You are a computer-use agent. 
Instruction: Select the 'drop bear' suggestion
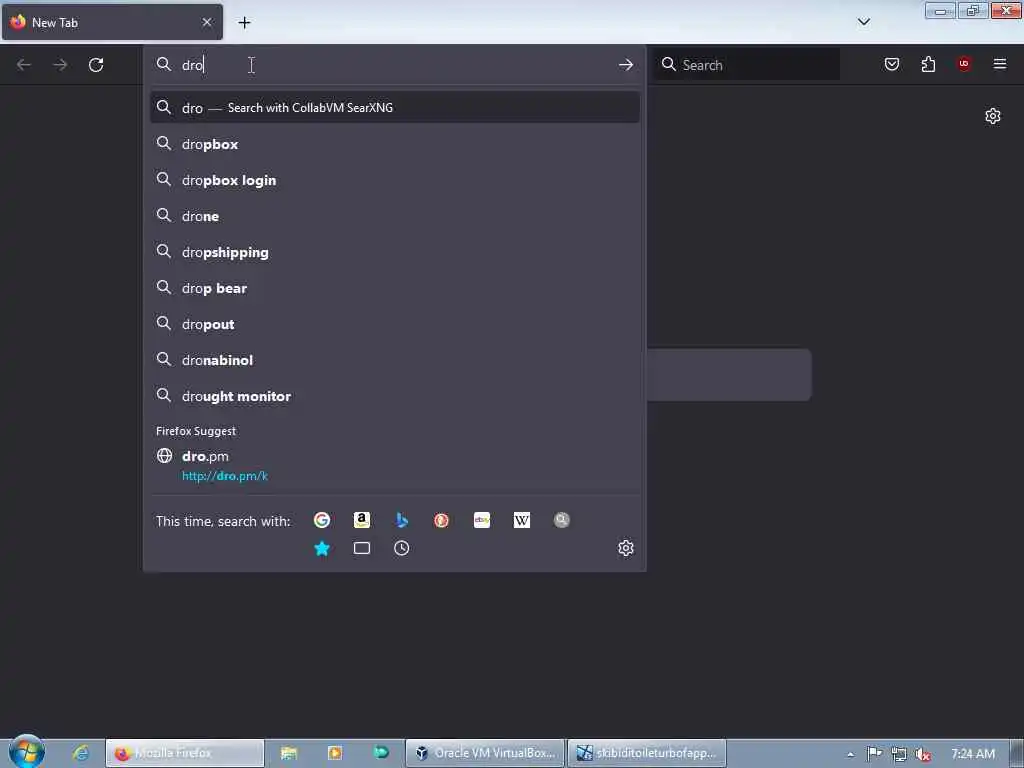point(394,288)
